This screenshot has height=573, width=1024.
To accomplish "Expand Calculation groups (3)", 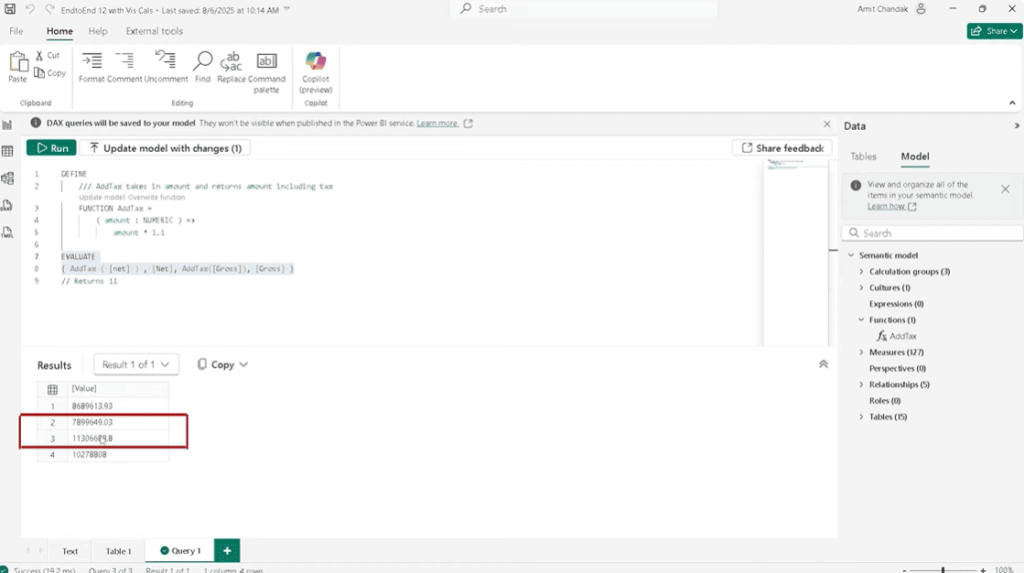I will coord(861,271).
